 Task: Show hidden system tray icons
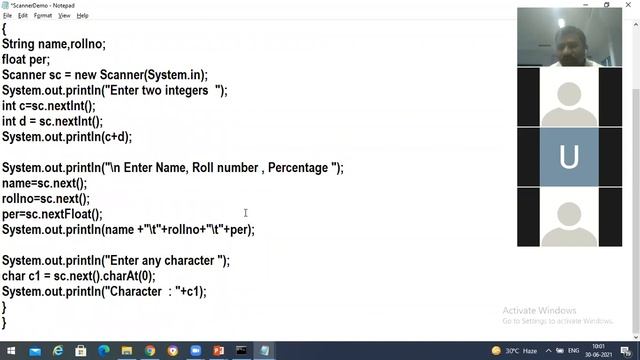coord(548,351)
